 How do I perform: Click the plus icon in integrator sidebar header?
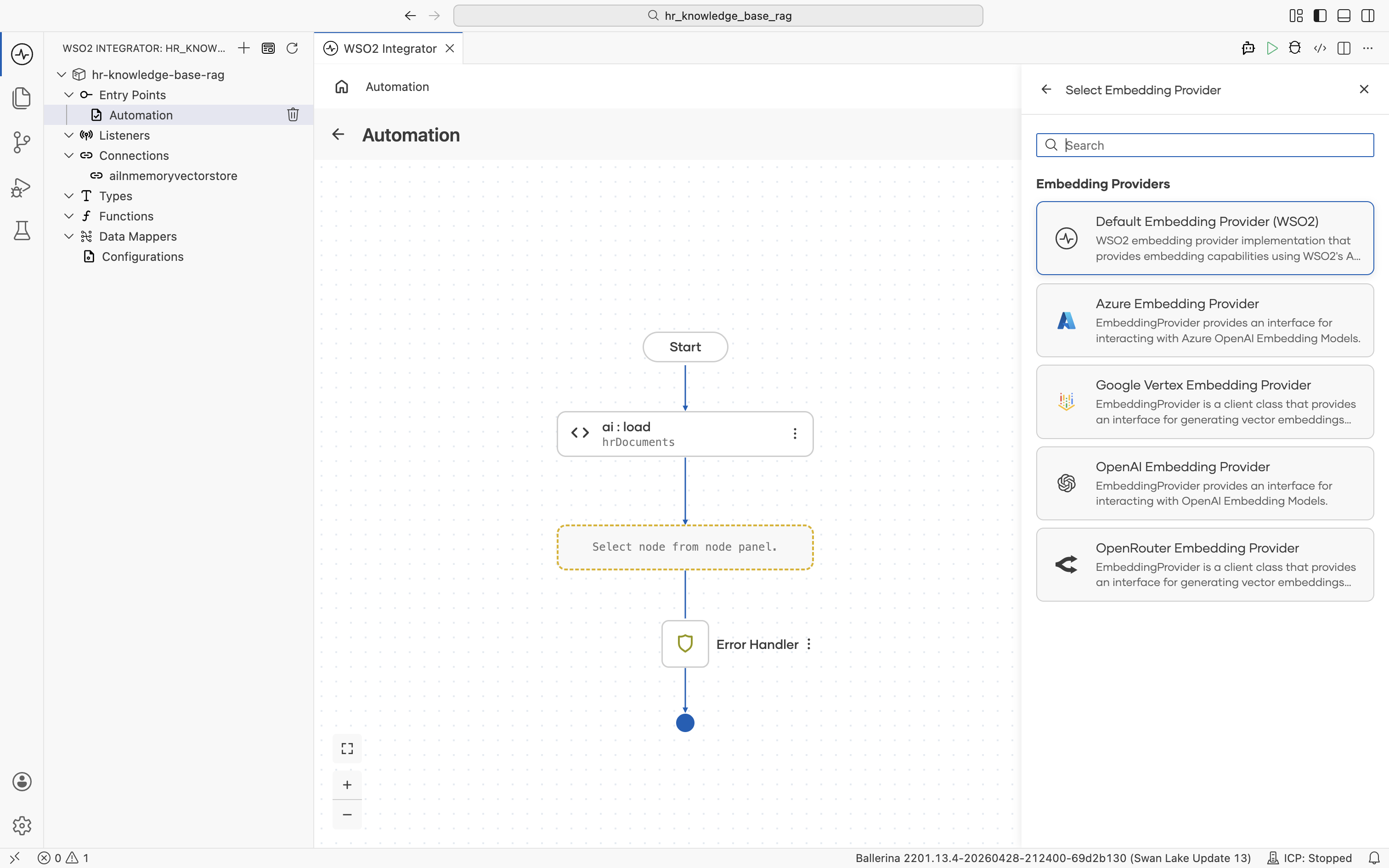coord(244,48)
